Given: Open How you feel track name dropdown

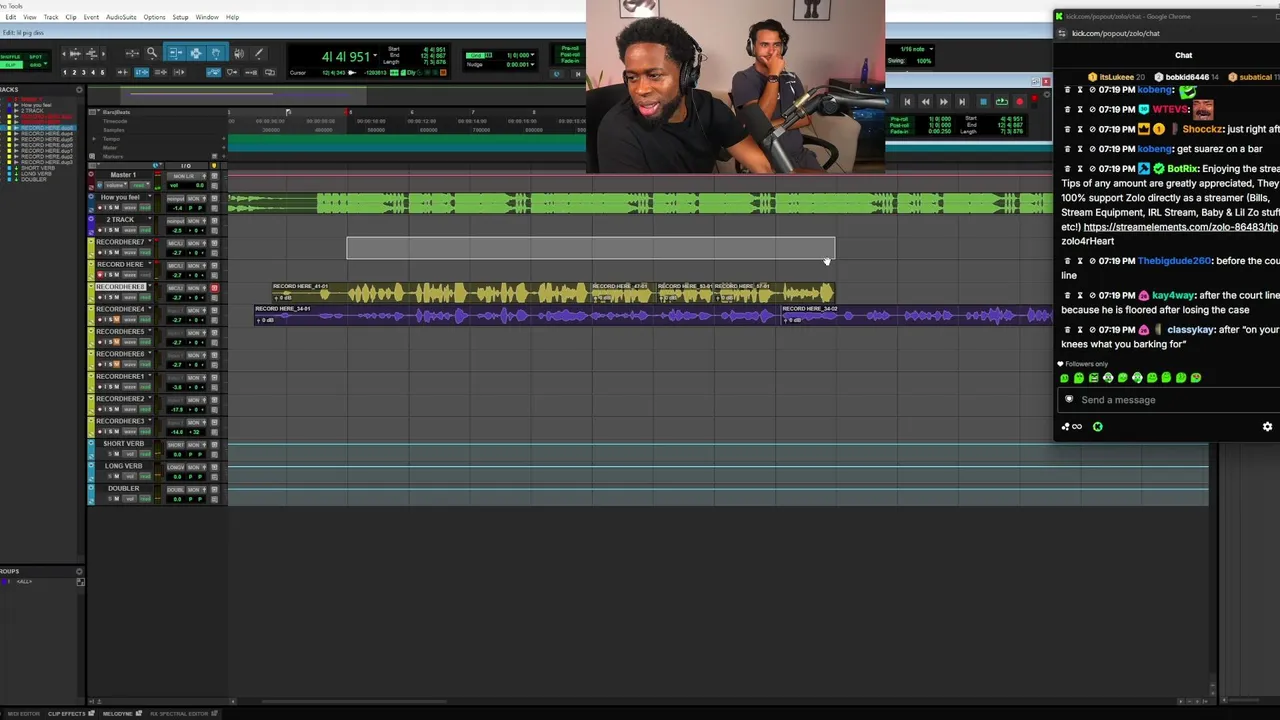Looking at the screenshot, I should pos(151,197).
